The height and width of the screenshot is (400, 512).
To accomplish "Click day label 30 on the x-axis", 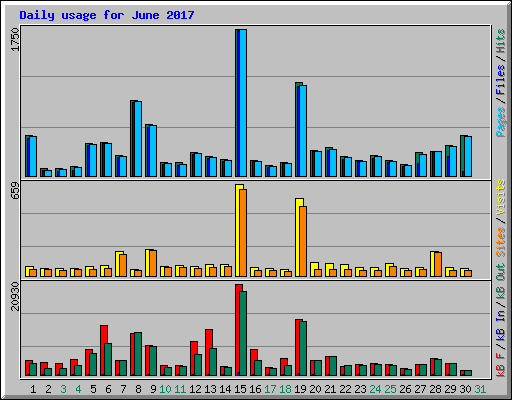I will click(x=465, y=389).
